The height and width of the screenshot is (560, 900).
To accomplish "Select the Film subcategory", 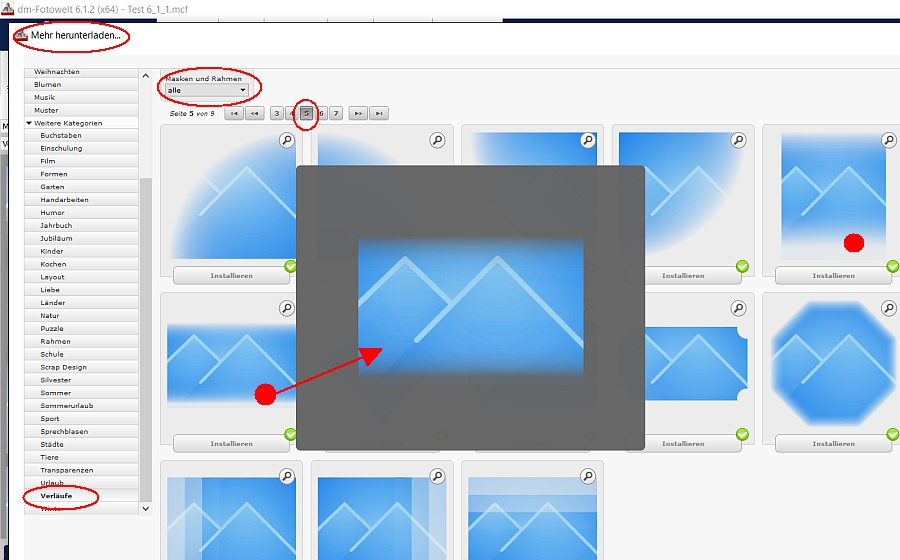I will pyautogui.click(x=82, y=161).
